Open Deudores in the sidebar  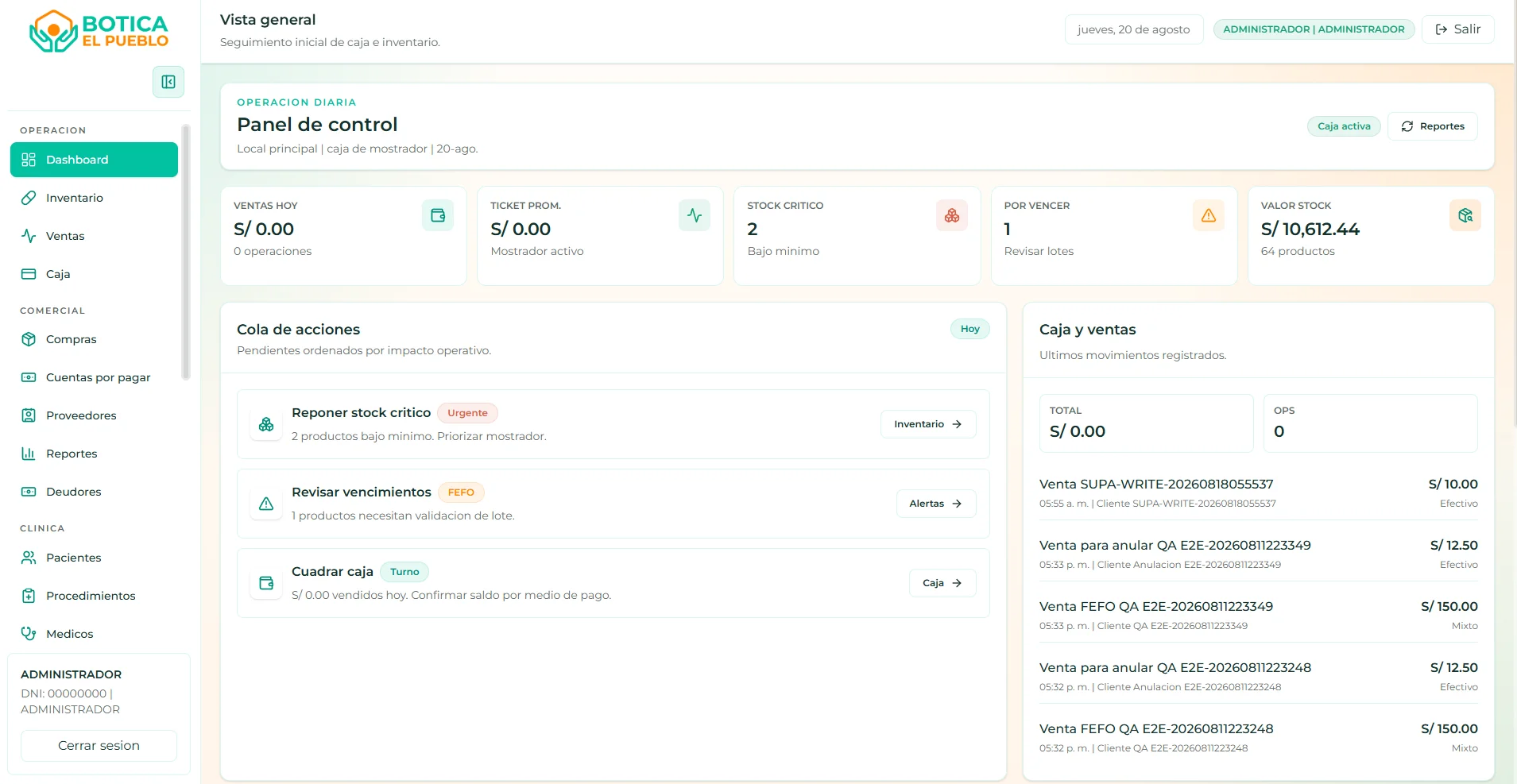(94, 492)
